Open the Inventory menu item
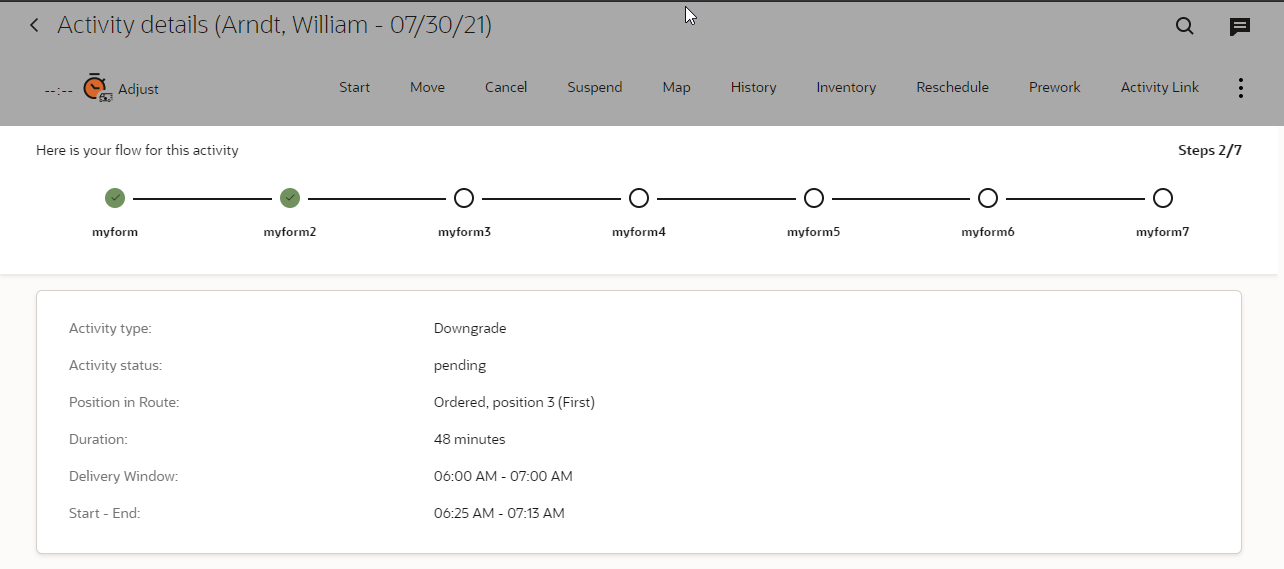 [x=846, y=88]
